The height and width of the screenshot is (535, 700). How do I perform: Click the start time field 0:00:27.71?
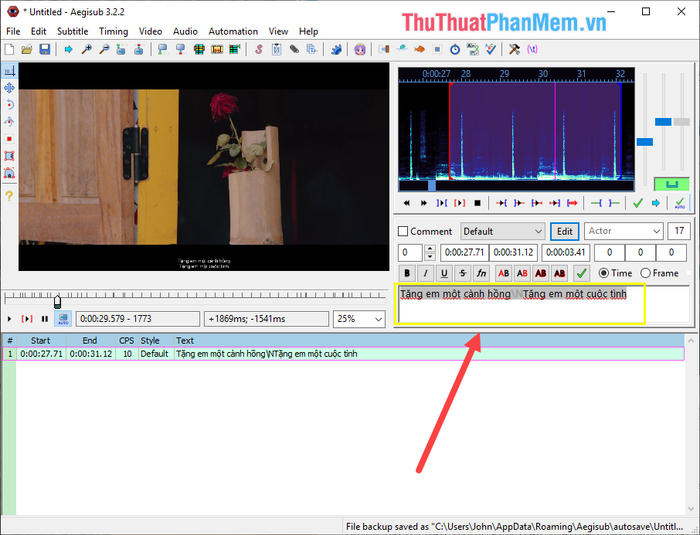[x=464, y=252]
